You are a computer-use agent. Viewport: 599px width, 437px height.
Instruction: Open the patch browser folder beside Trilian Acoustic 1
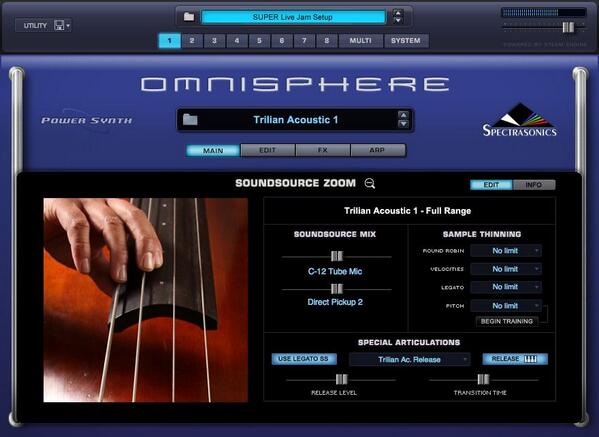pos(190,120)
